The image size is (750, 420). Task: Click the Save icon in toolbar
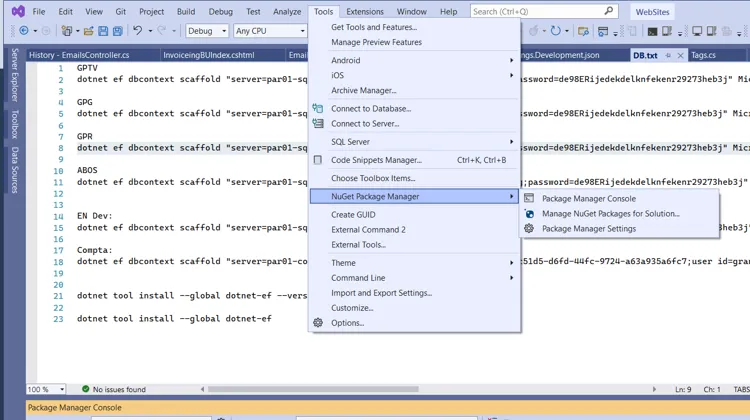pos(103,31)
